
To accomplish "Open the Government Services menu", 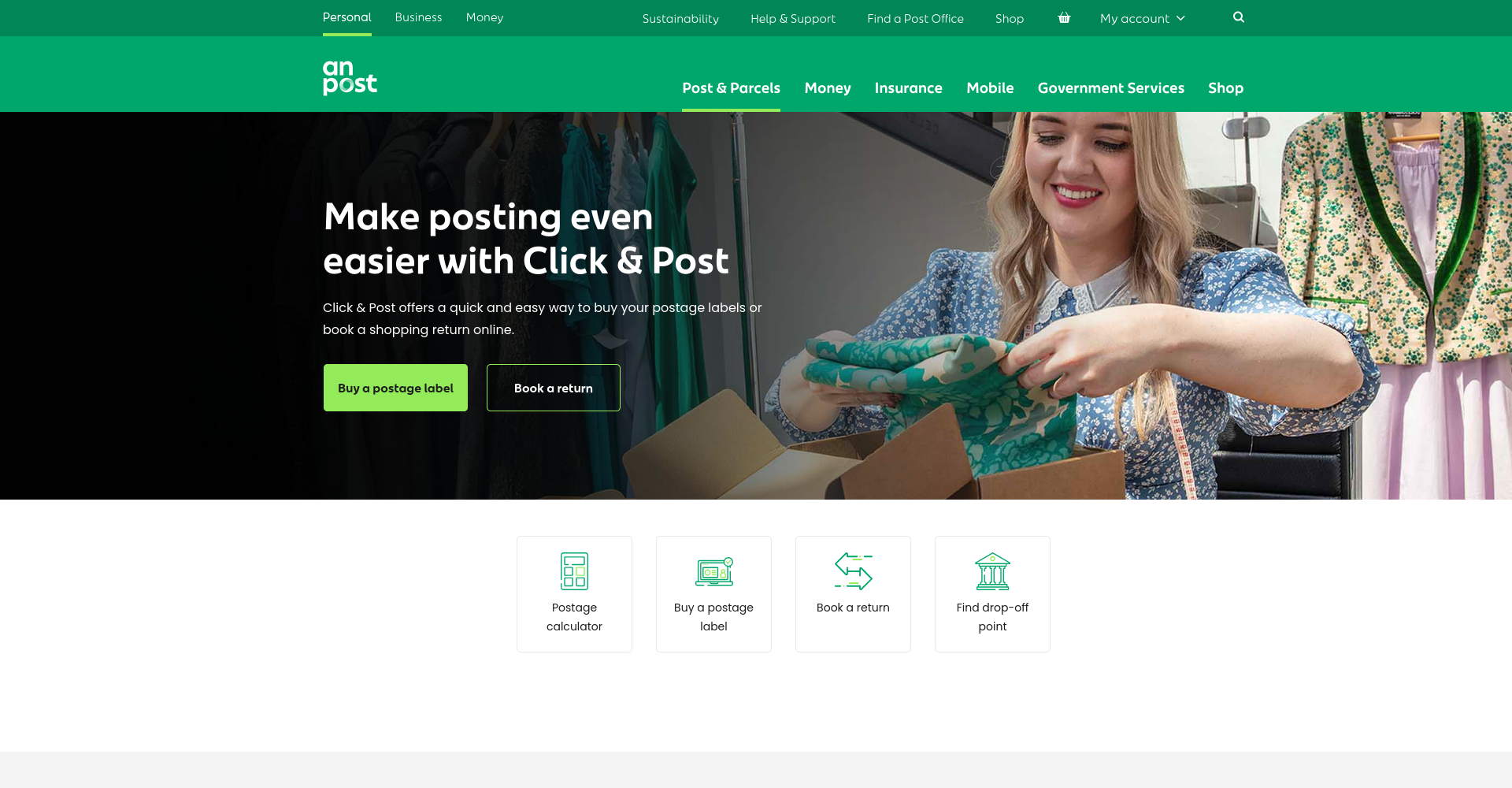I will pyautogui.click(x=1111, y=88).
